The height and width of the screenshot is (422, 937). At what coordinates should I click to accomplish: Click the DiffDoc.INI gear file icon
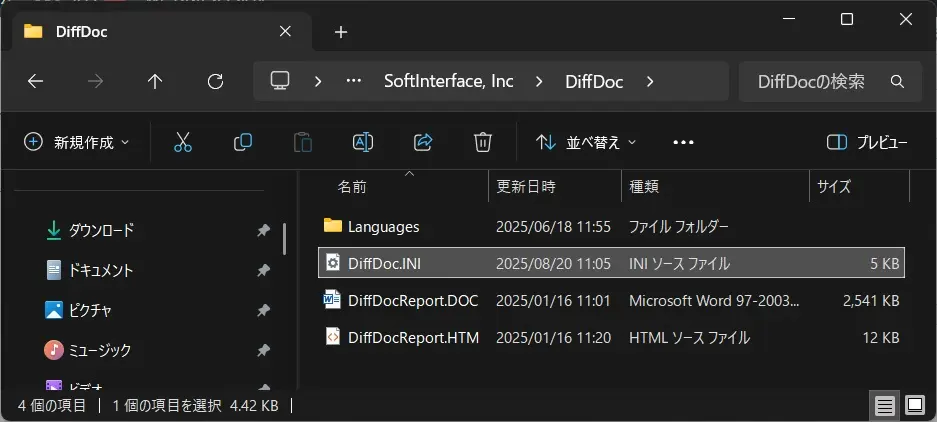(333, 262)
